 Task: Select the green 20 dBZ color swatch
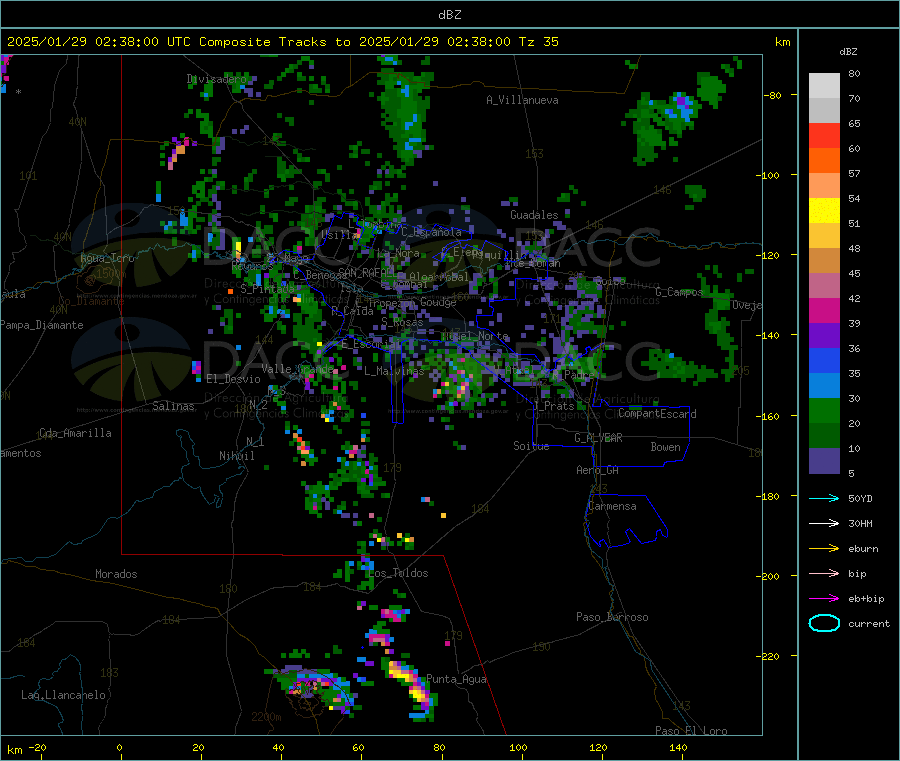tap(824, 410)
